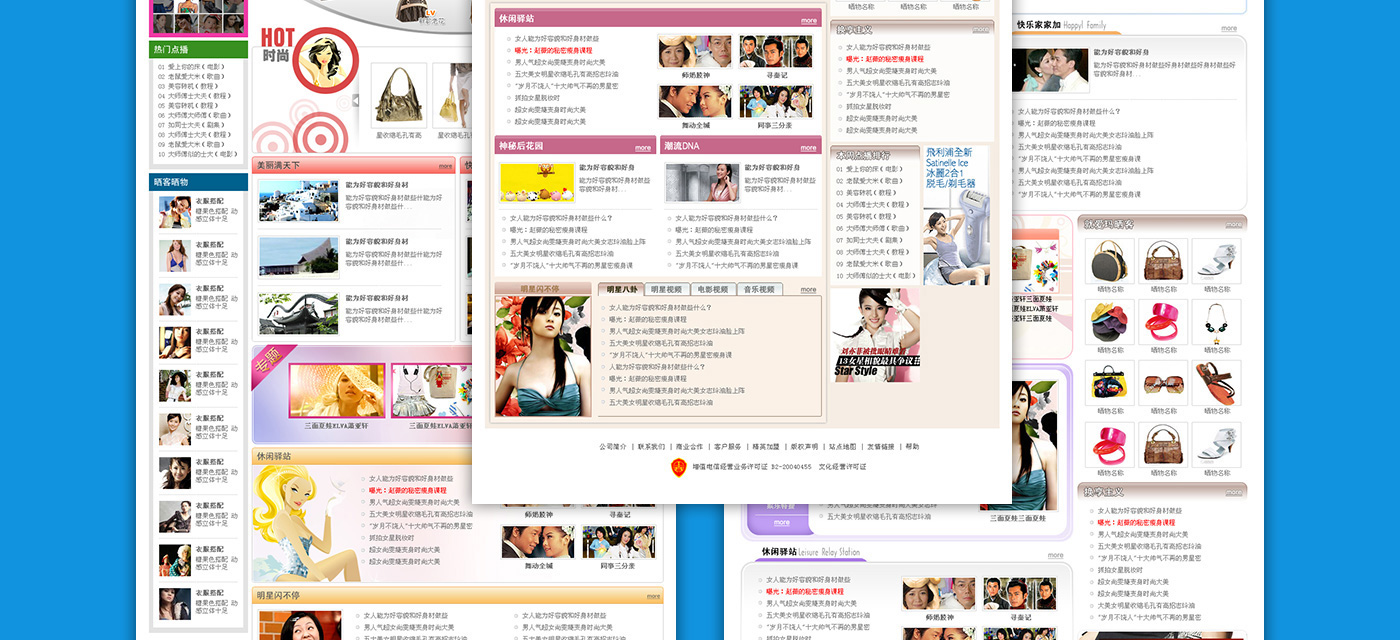The width and height of the screenshot is (1400, 640).
Task: Open the 公司简介 footer link
Action: click(x=613, y=447)
